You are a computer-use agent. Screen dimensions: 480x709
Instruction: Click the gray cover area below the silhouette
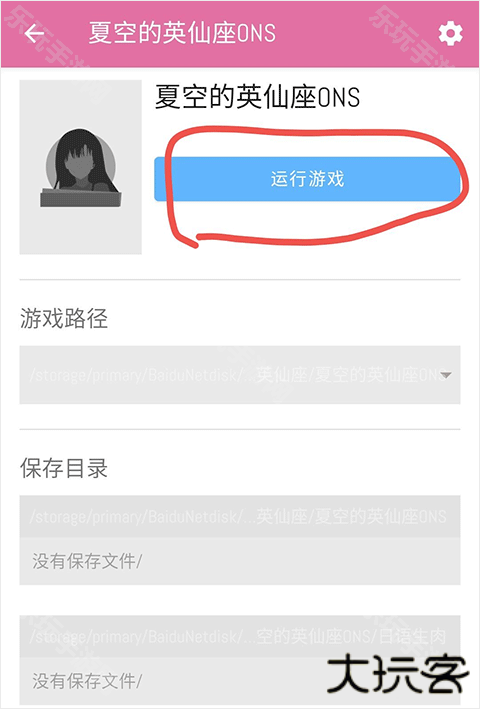pyautogui.click(x=80, y=232)
